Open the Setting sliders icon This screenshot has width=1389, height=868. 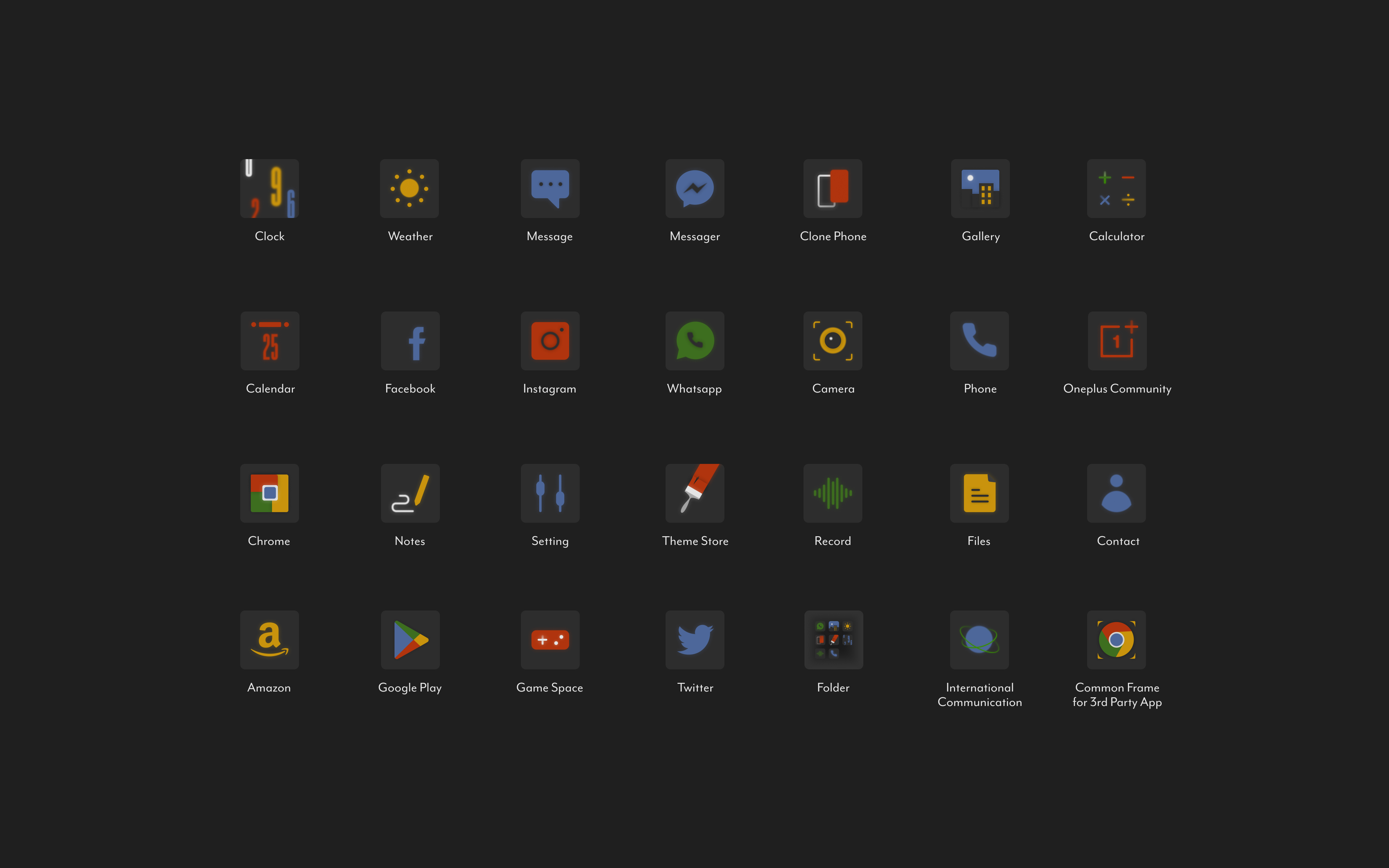click(x=550, y=493)
